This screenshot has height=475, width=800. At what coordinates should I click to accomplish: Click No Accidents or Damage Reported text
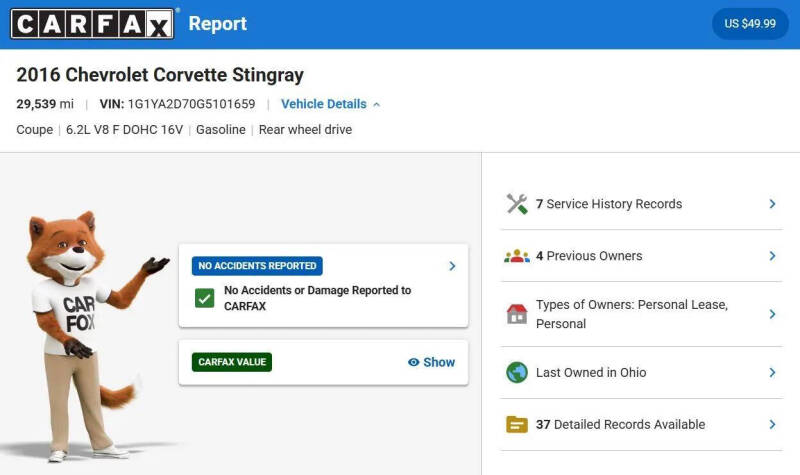click(317, 298)
